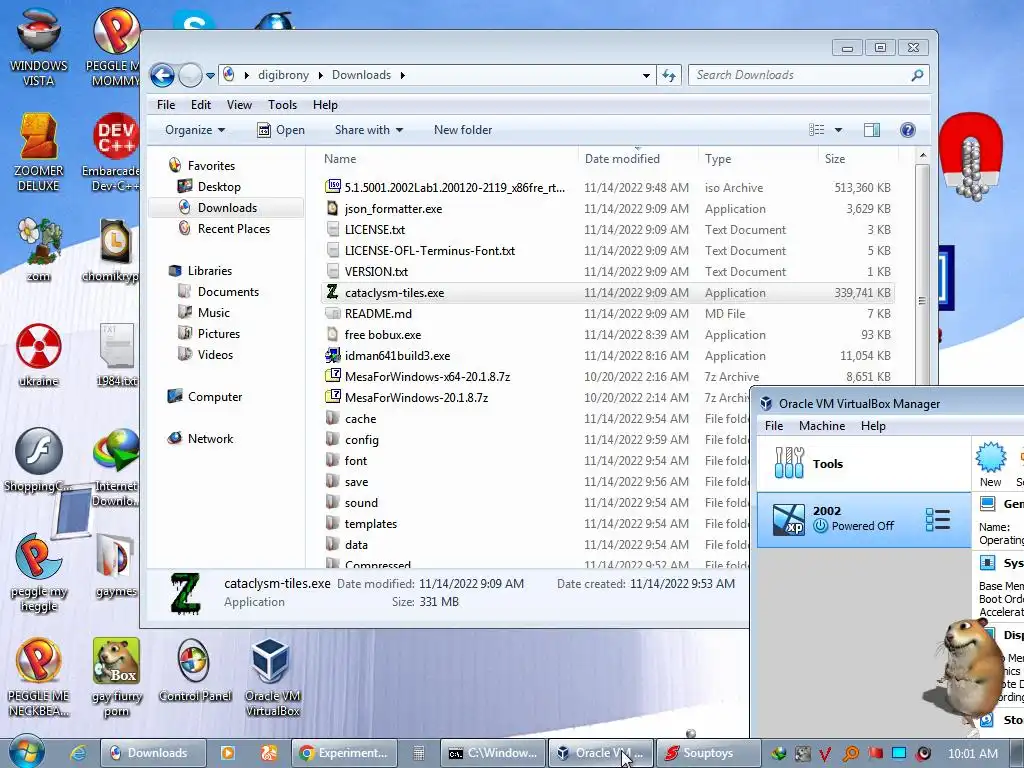Screen dimensions: 1024x768
Task: Toggle the preview pane icon
Action: [x=872, y=130]
